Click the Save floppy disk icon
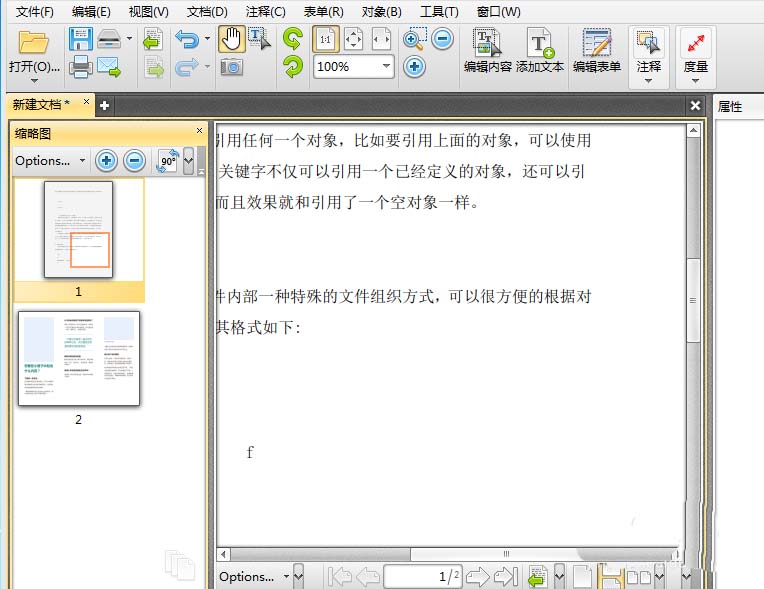This screenshot has width=764, height=589. click(x=81, y=39)
